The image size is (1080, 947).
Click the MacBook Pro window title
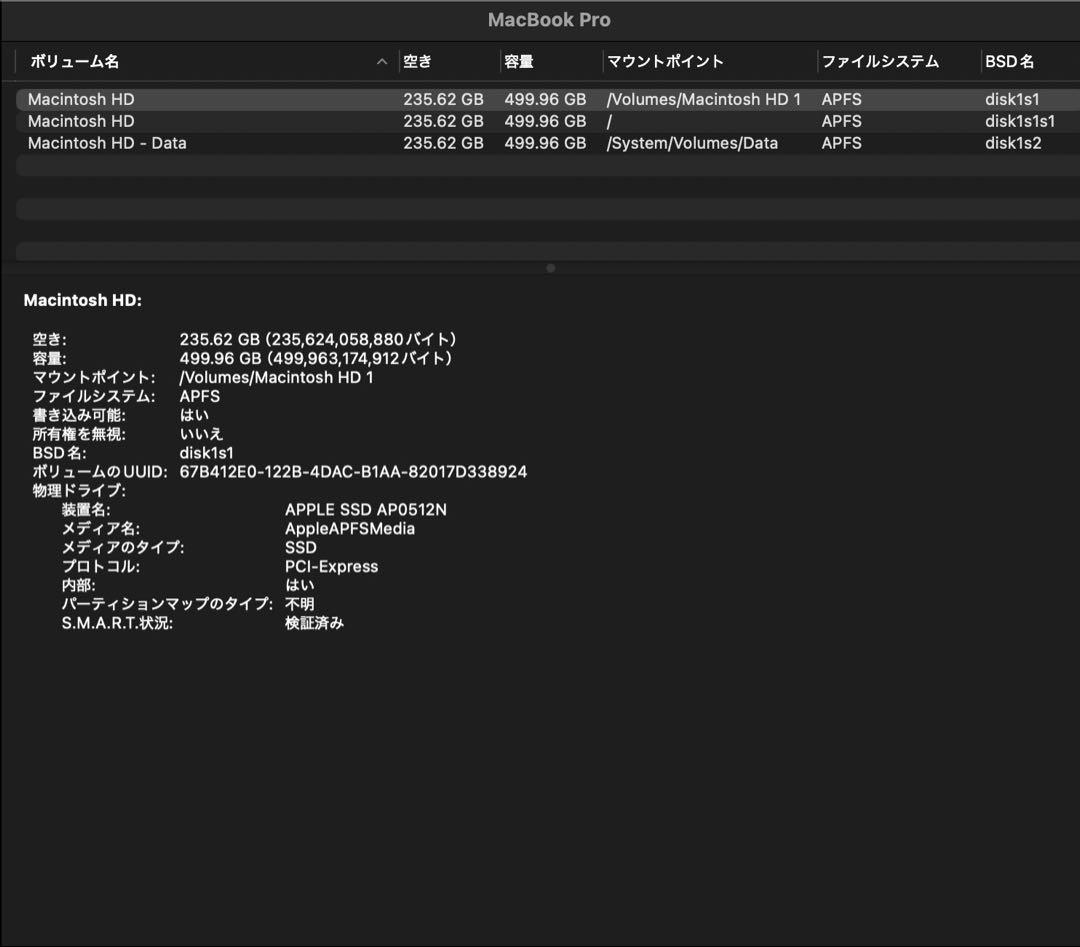tap(549, 19)
